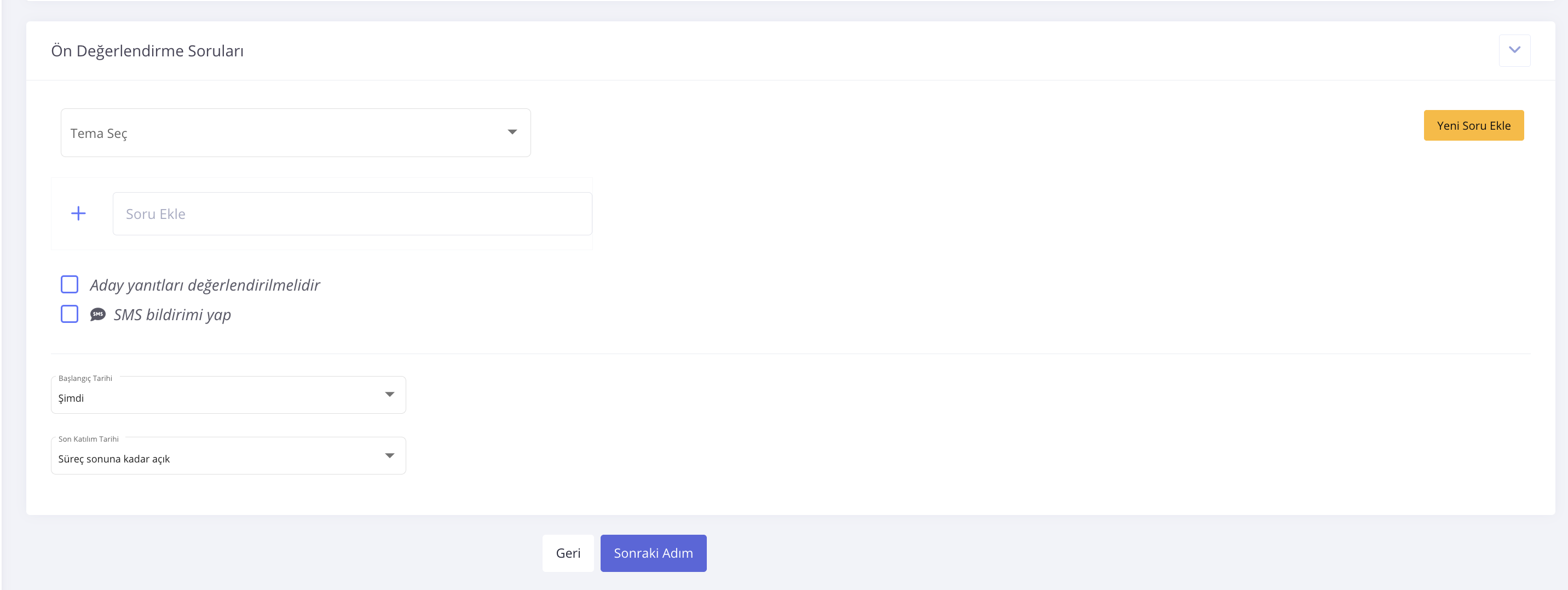The height and width of the screenshot is (590, 1568).
Task: Collapse the Ön Değerlendirme Soruları section chevron
Action: pyautogui.click(x=1514, y=50)
